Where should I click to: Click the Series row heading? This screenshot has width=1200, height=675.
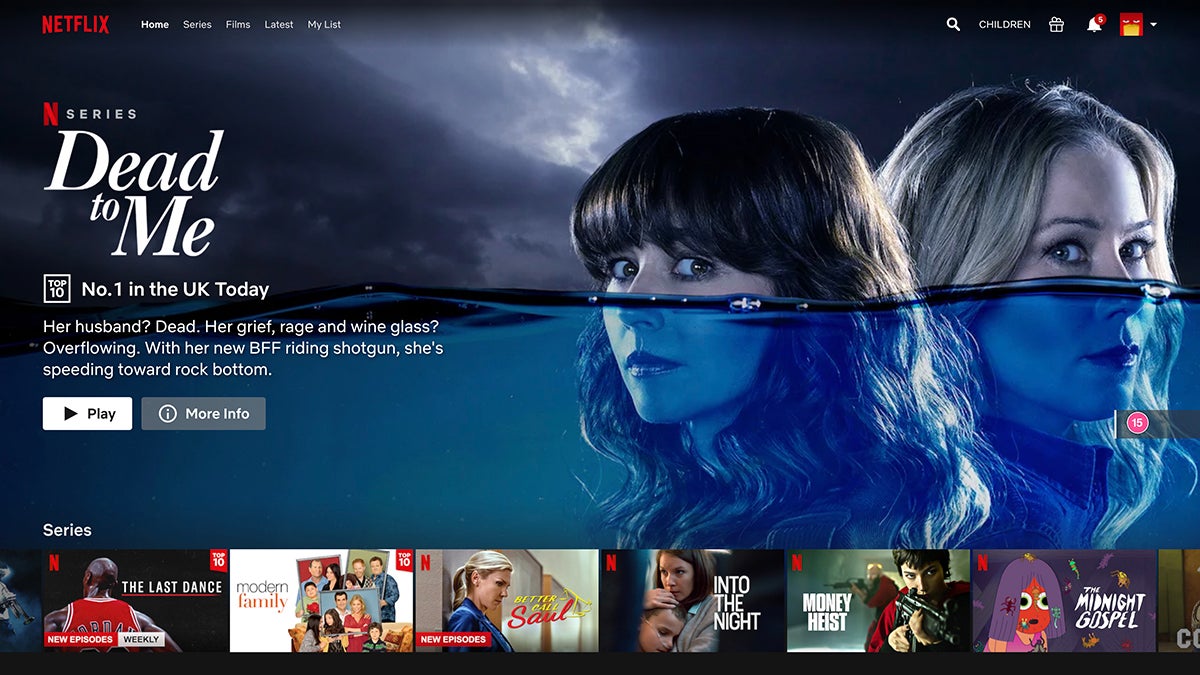pos(67,530)
